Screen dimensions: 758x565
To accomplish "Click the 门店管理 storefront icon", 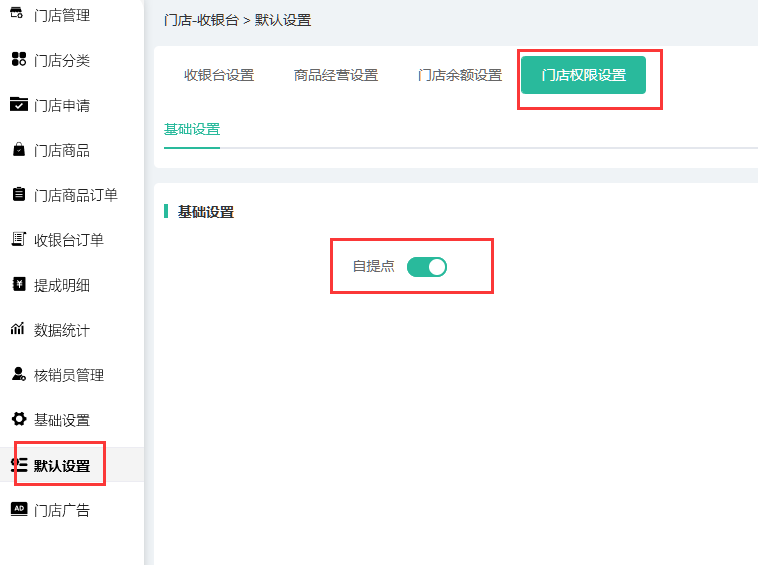I will tap(16, 13).
